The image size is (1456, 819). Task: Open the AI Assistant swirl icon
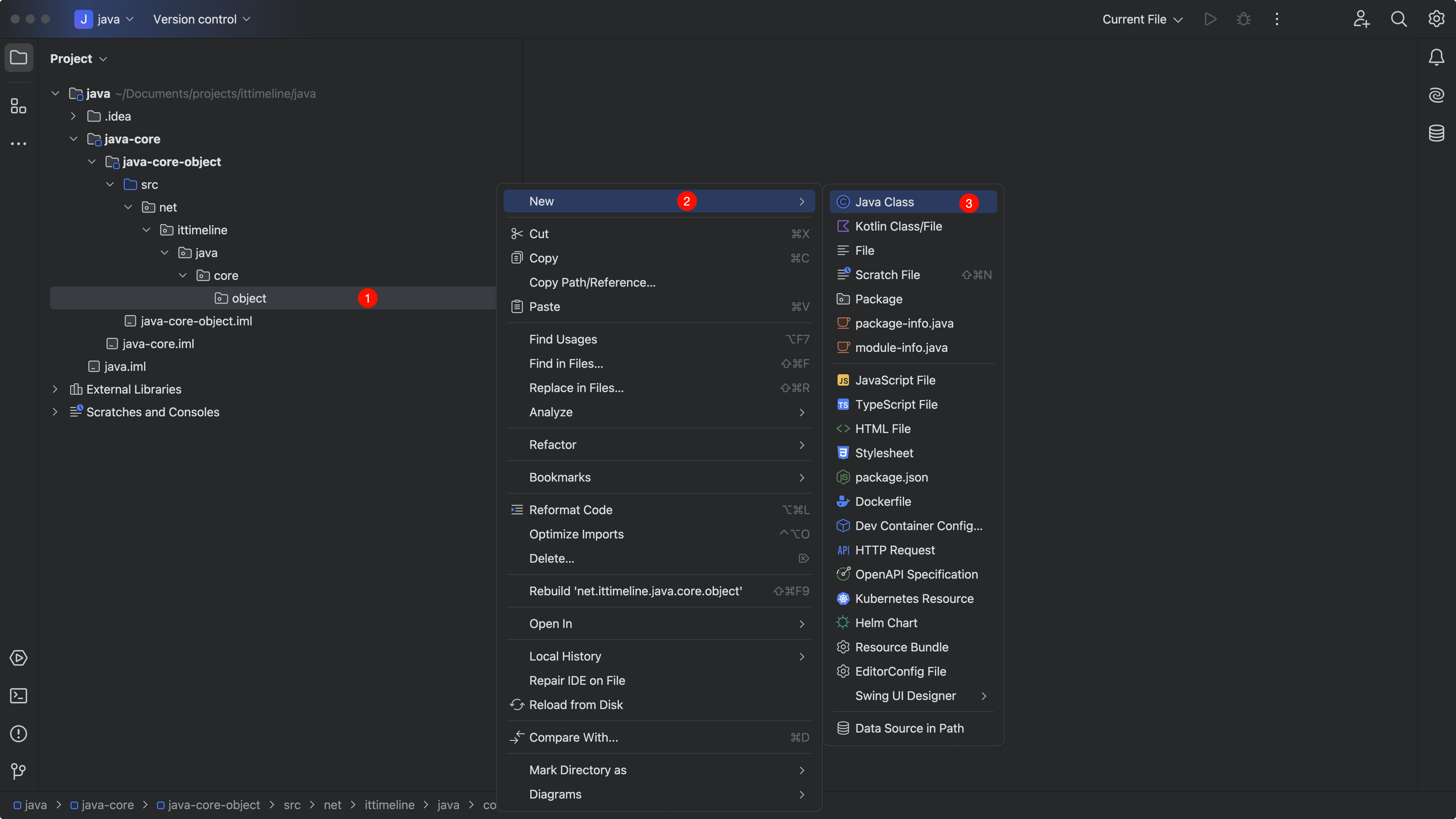[1436, 95]
